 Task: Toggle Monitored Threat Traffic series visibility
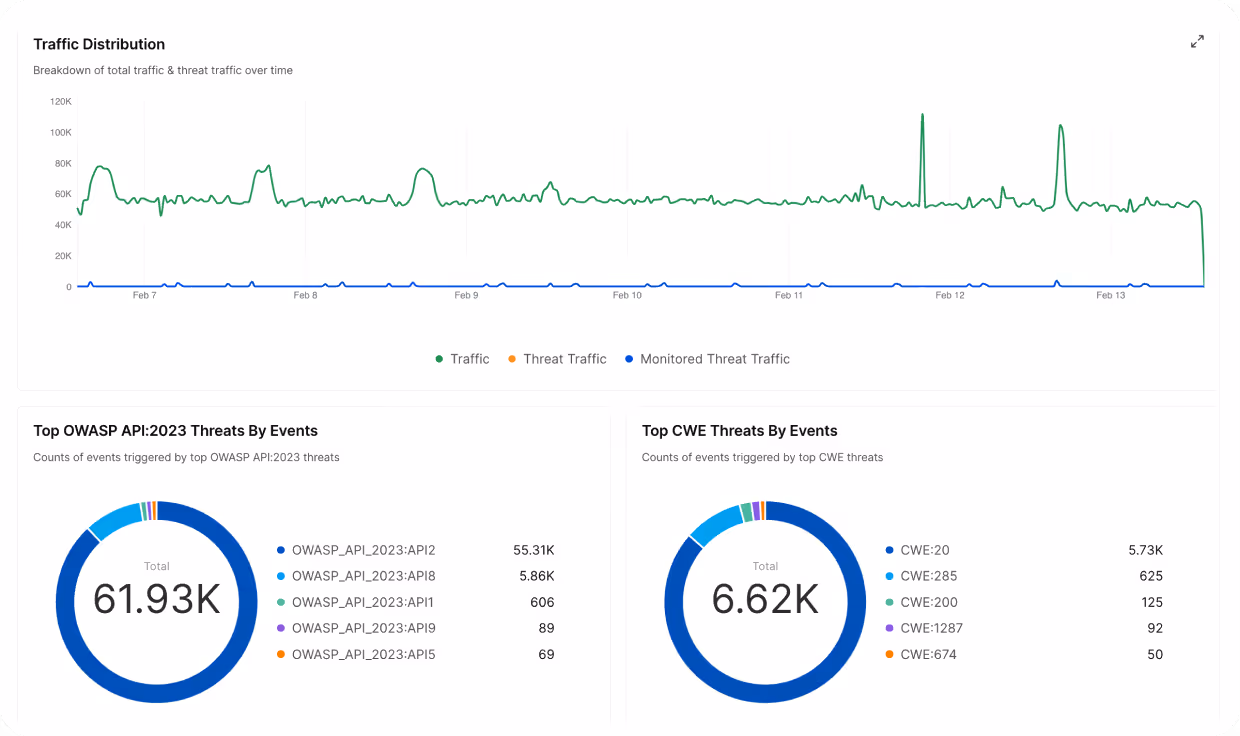point(708,359)
